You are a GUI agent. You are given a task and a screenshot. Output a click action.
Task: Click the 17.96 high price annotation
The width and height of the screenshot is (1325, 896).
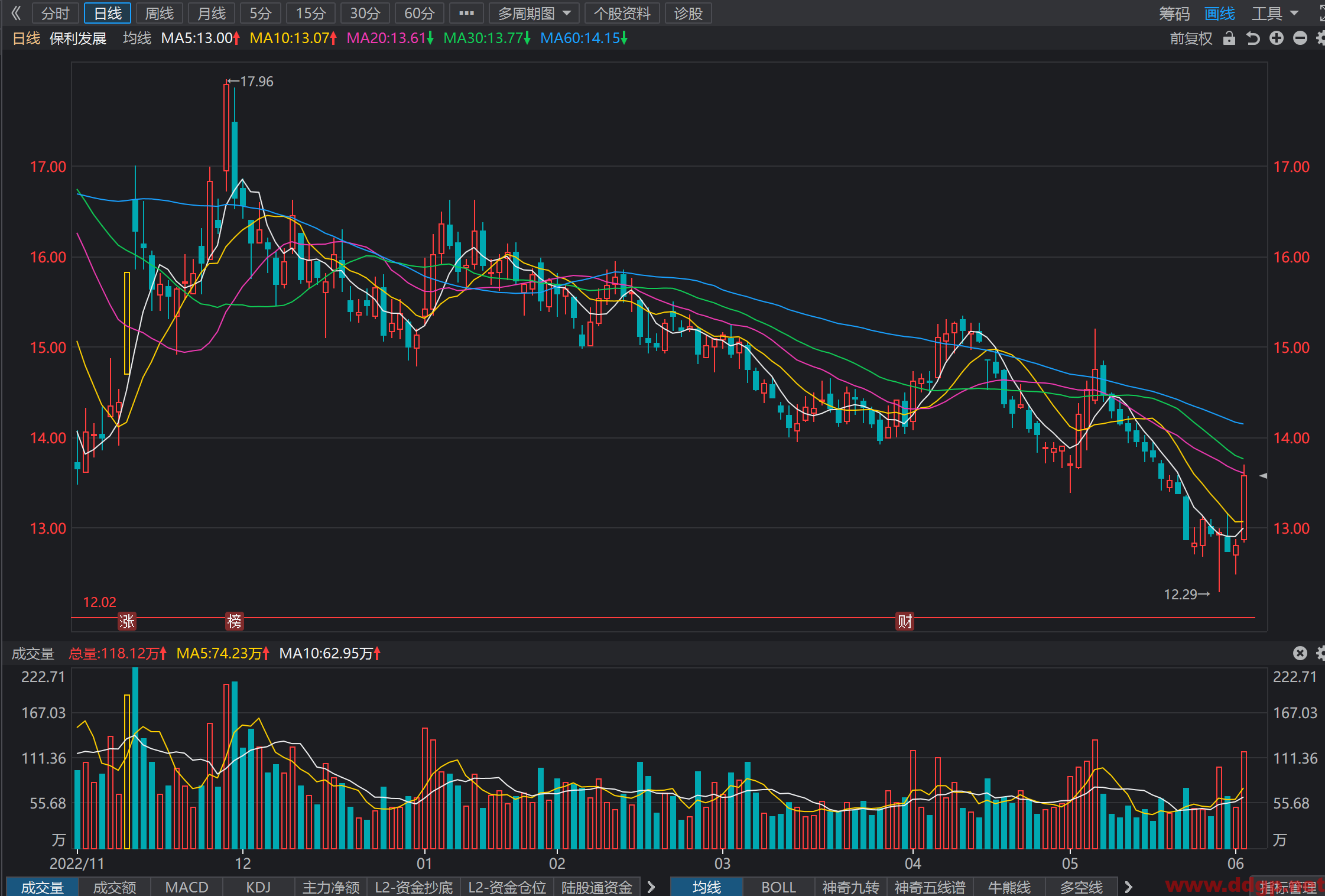tap(251, 82)
